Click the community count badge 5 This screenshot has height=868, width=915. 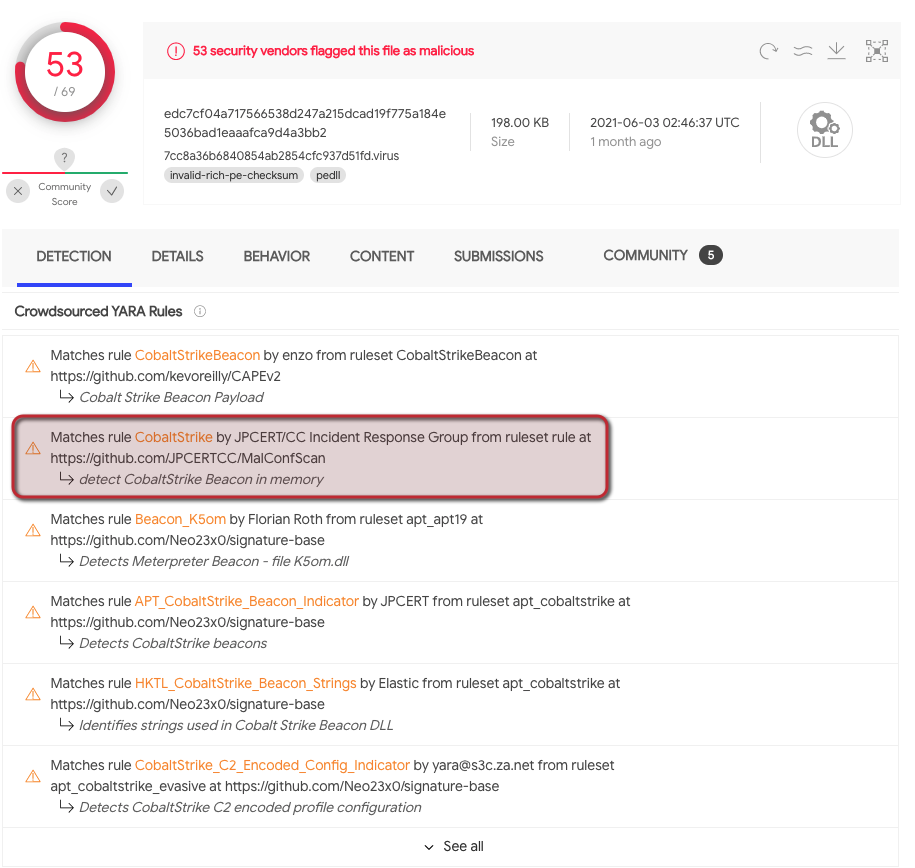click(711, 255)
